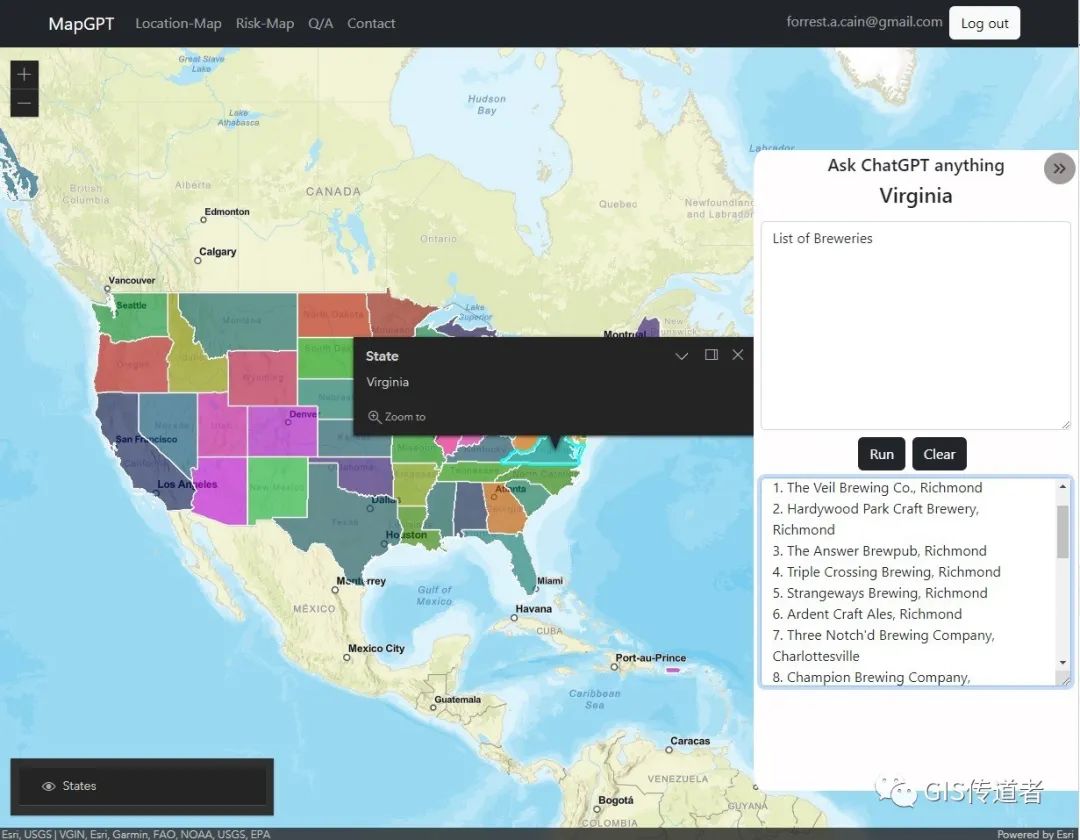Select result 'Strangeways Brewing, Richmond'
1080x840 pixels.
click(880, 593)
